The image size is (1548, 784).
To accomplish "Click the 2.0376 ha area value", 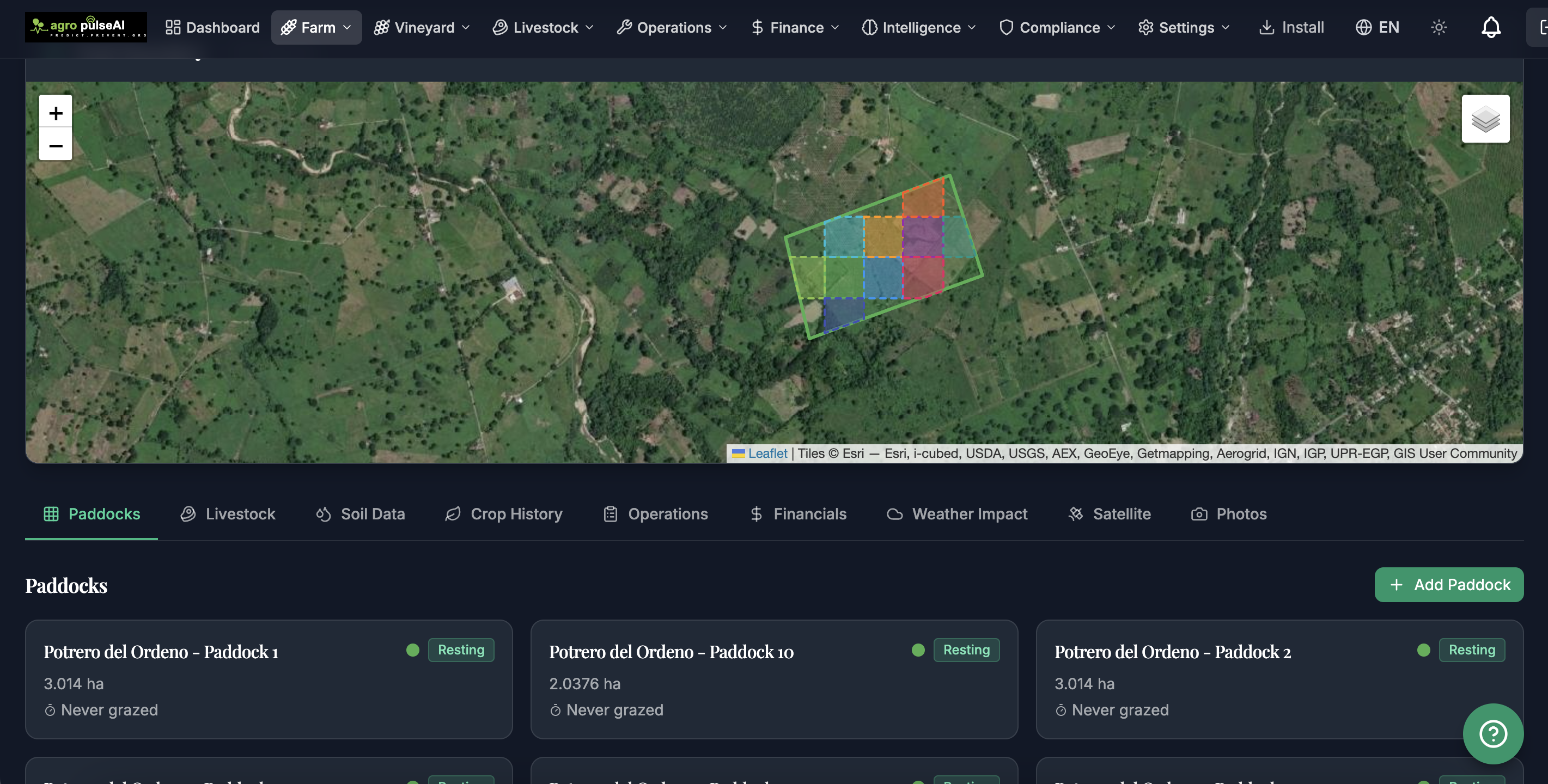I will click(584, 683).
